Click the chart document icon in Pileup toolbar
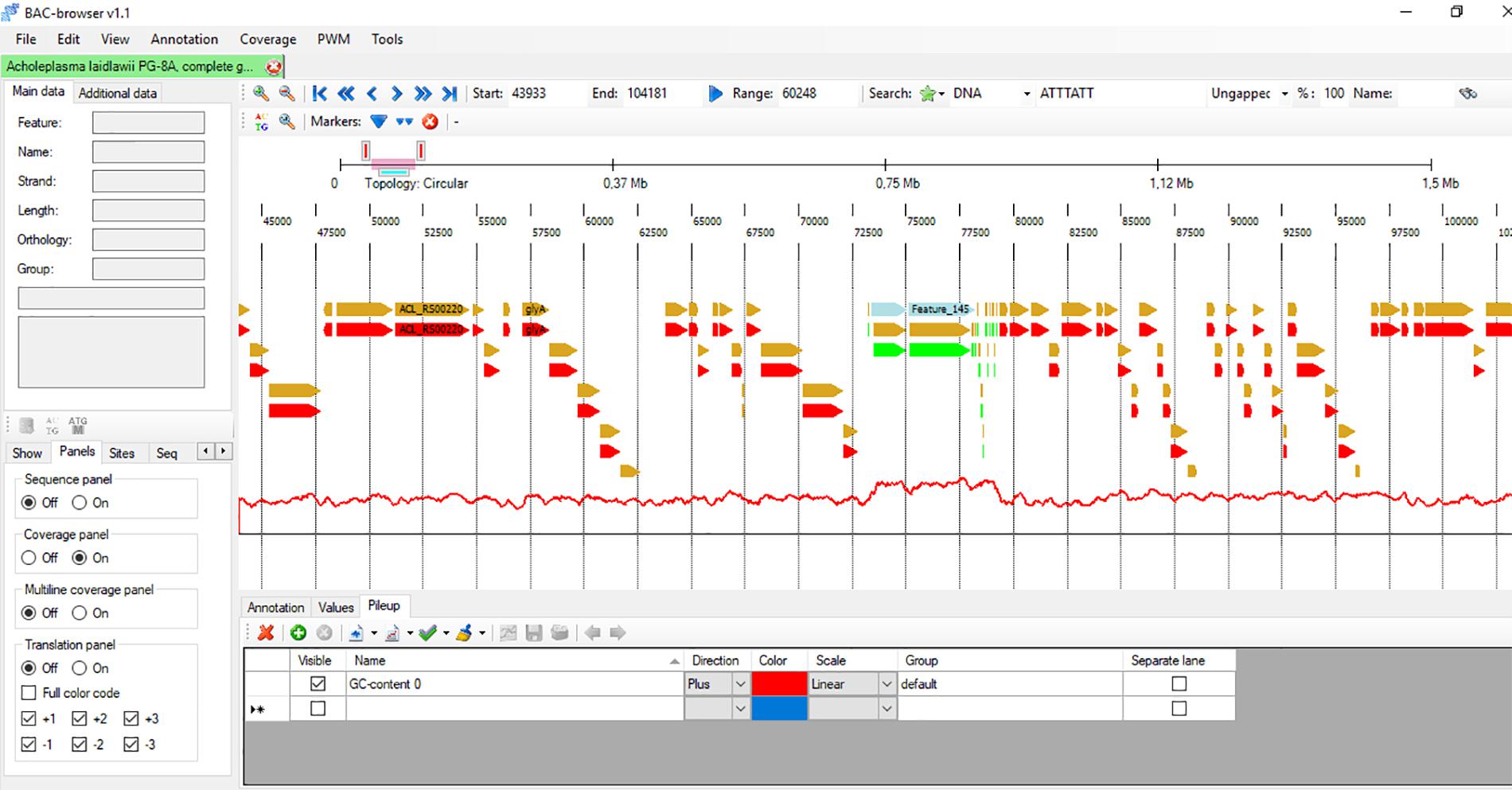 392,633
